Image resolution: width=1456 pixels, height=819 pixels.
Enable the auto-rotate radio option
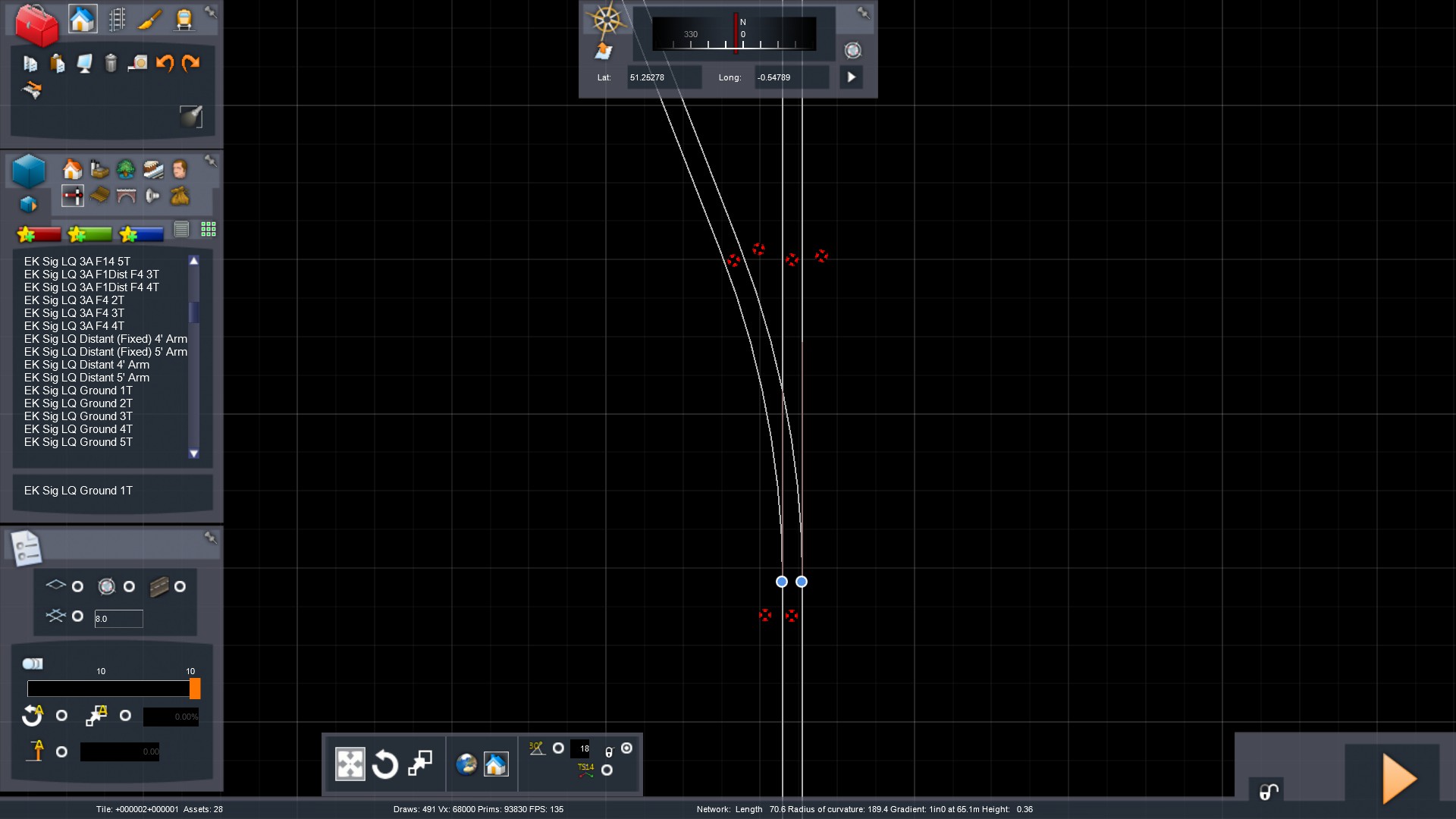62,716
